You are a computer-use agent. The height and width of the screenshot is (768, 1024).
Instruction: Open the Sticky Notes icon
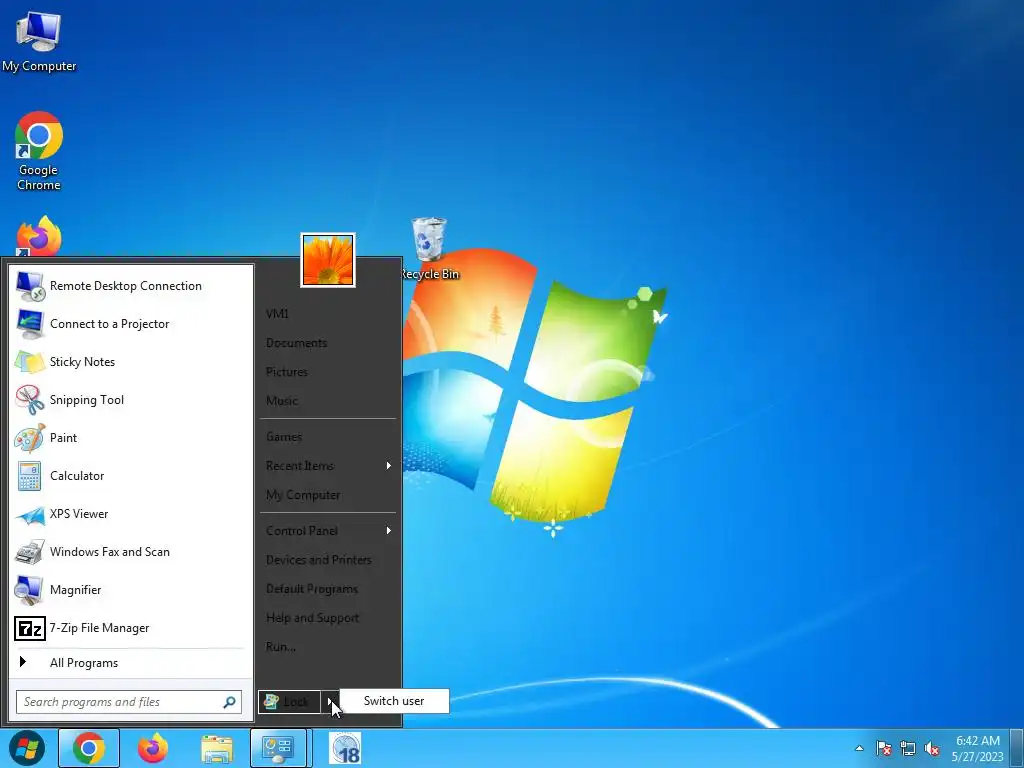30,362
